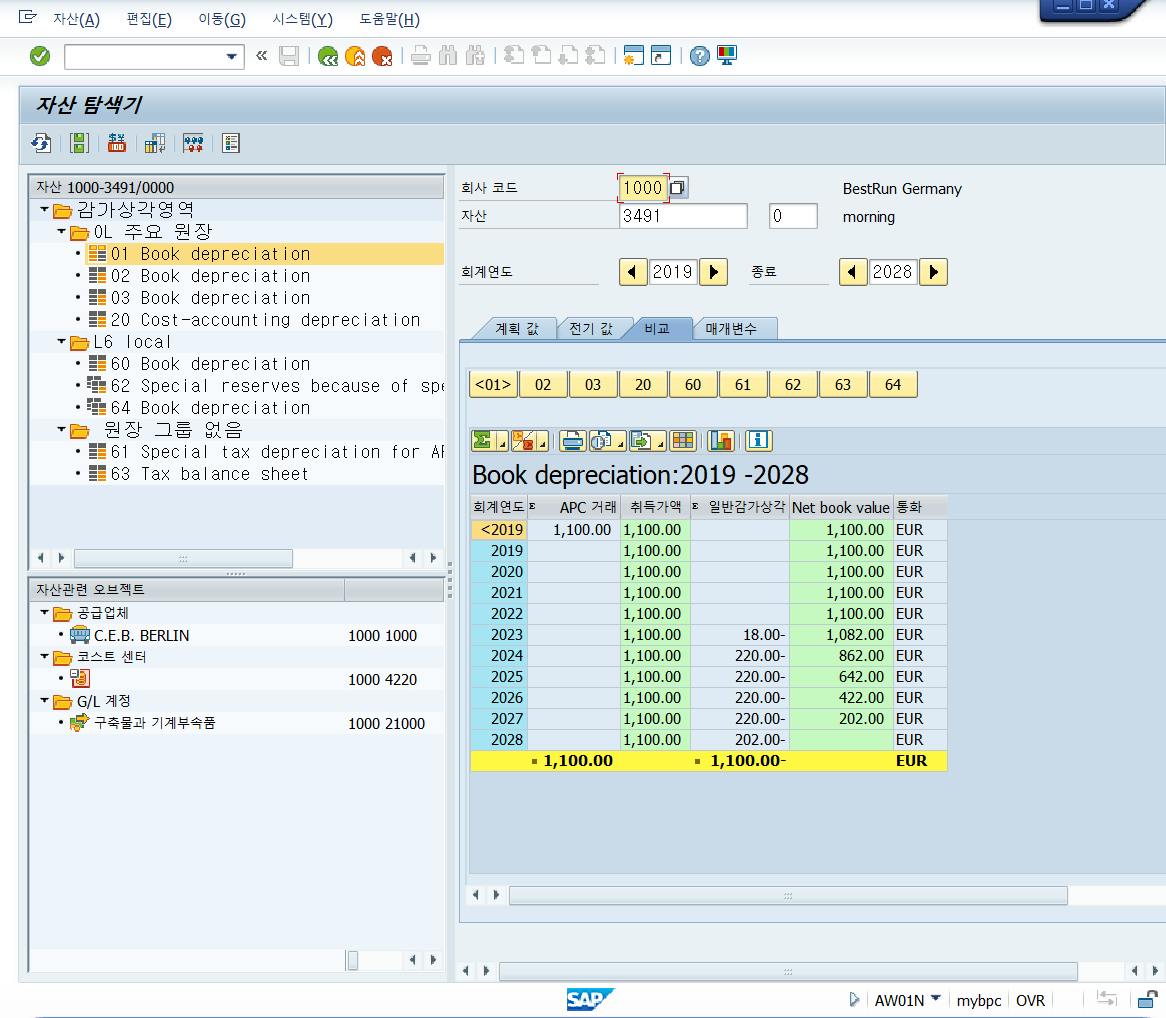Click the asset subnumber field showing 0
This screenshot has width=1166, height=1018.
793,216
